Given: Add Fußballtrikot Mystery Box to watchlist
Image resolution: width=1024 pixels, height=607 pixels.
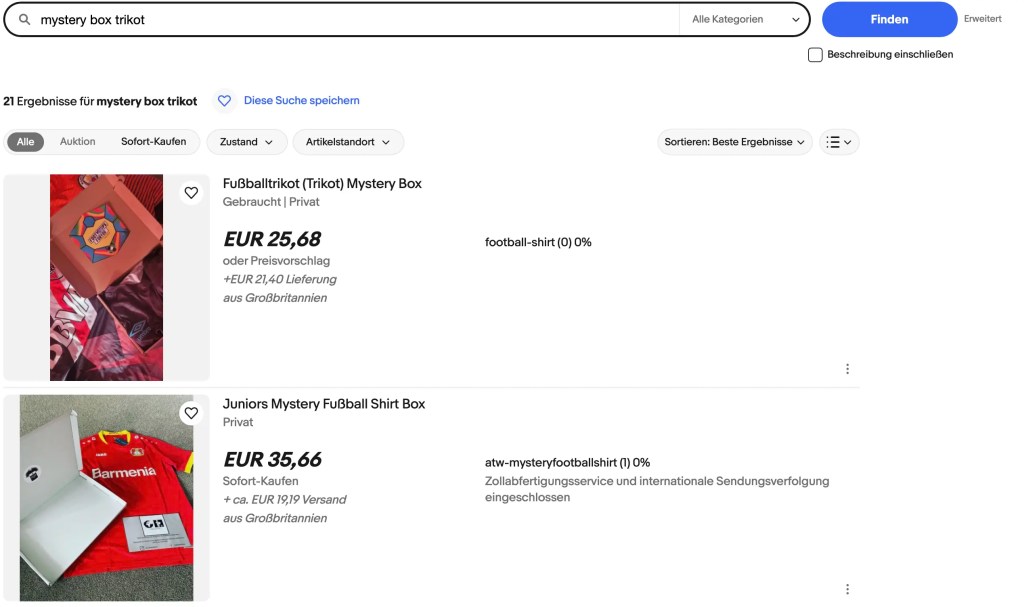Looking at the screenshot, I should 191,193.
